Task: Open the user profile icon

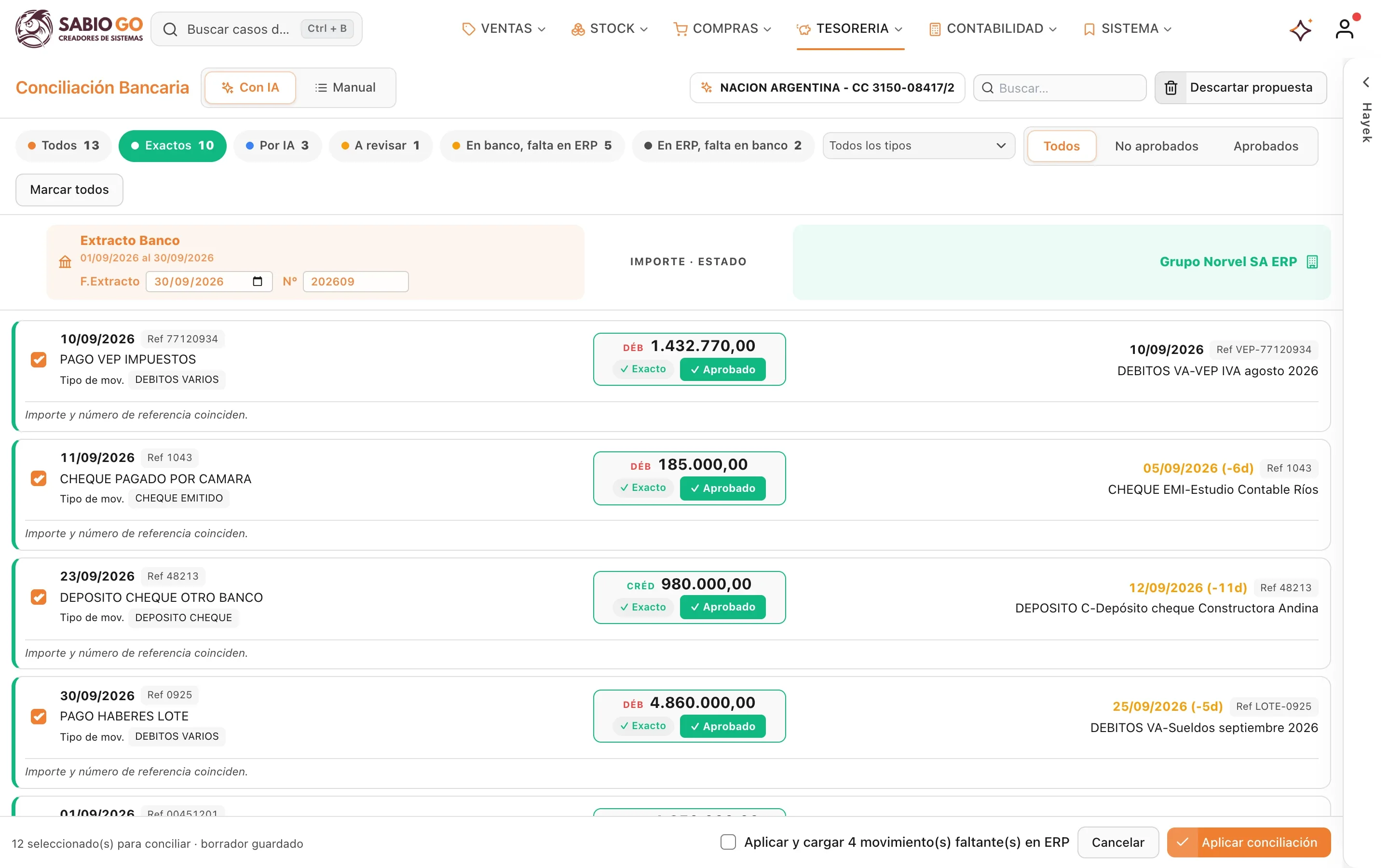Action: point(1344,29)
